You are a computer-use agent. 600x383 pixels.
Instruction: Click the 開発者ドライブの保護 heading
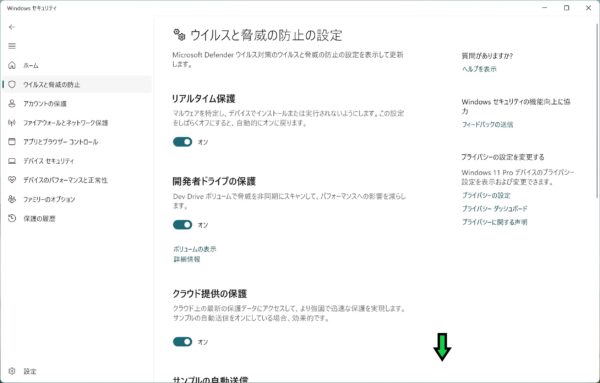coord(214,181)
